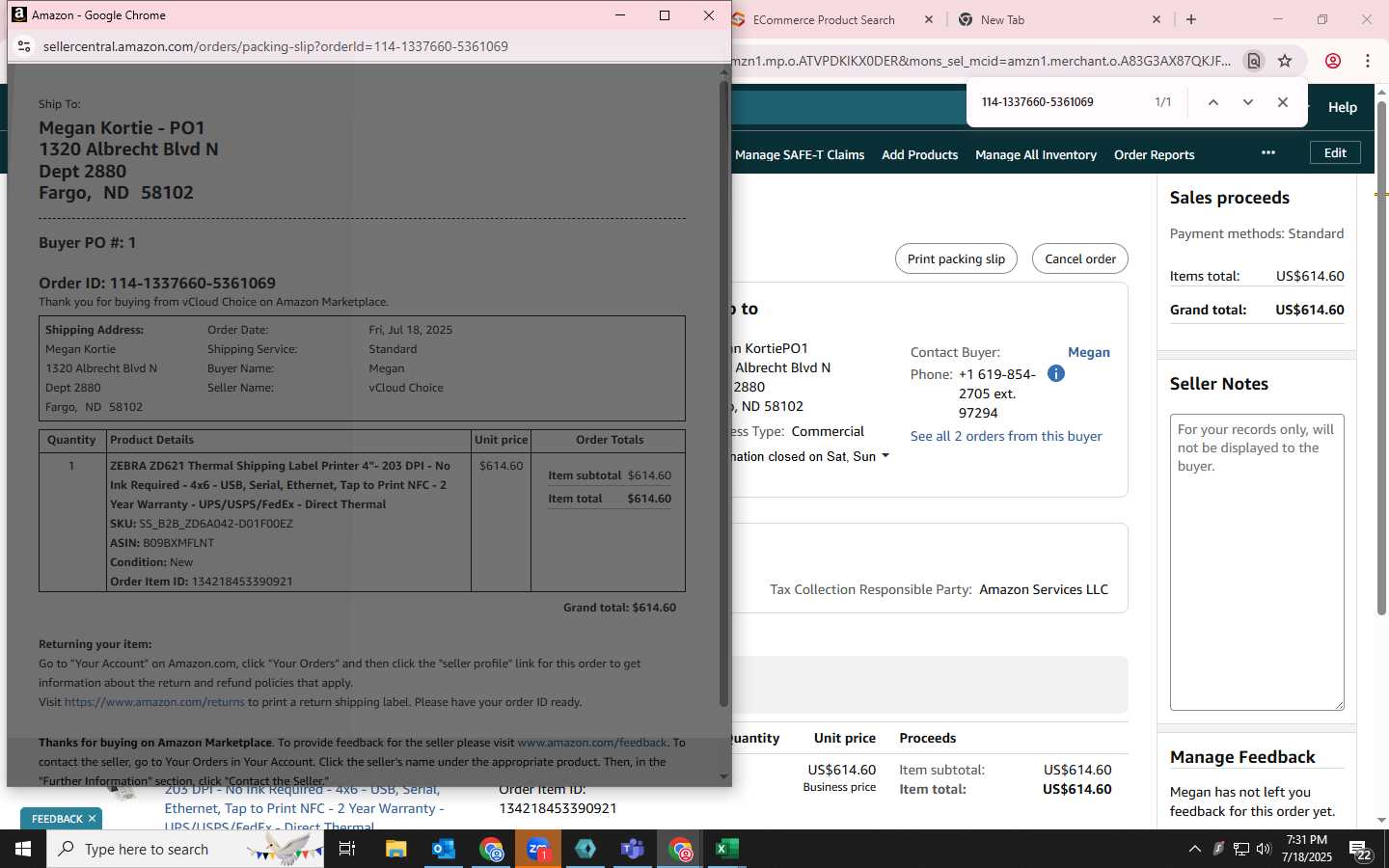The height and width of the screenshot is (868, 1389).
Task: Switch to the ECommerce Product Search tab
Action: click(824, 19)
